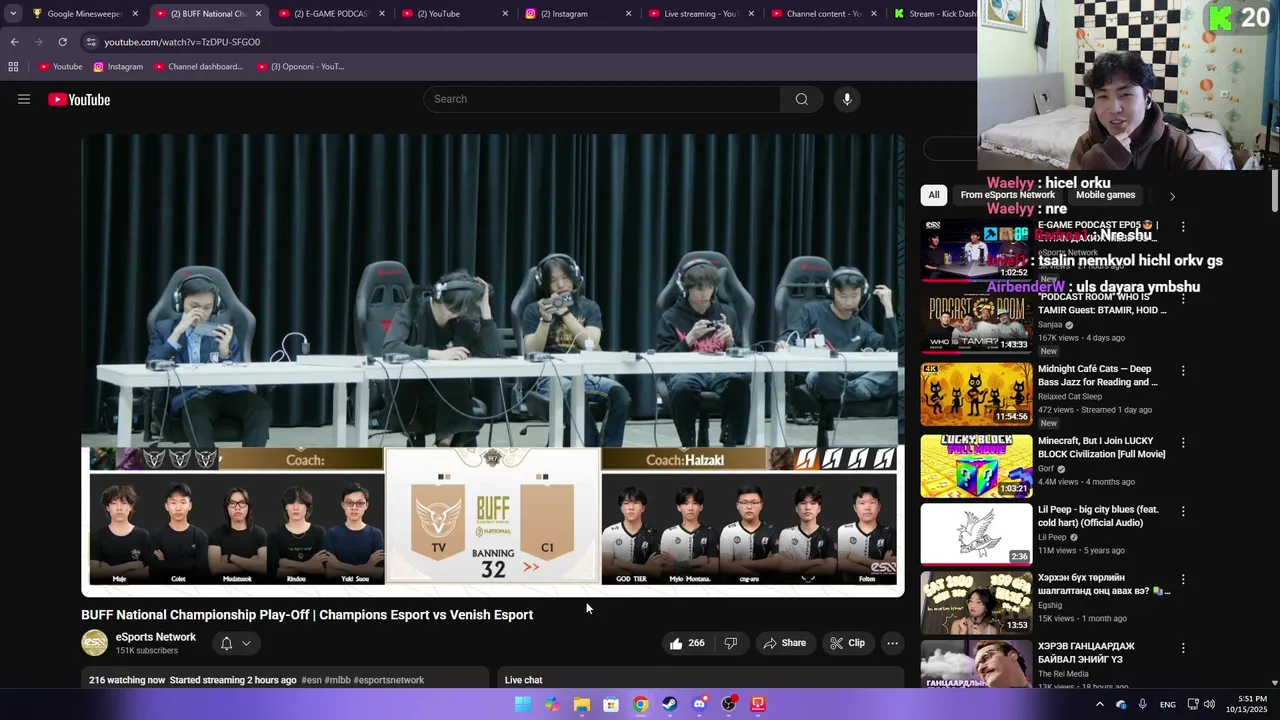This screenshot has height=720, width=1280.
Task: Open more actions ellipsis under the video
Action: [x=892, y=643]
